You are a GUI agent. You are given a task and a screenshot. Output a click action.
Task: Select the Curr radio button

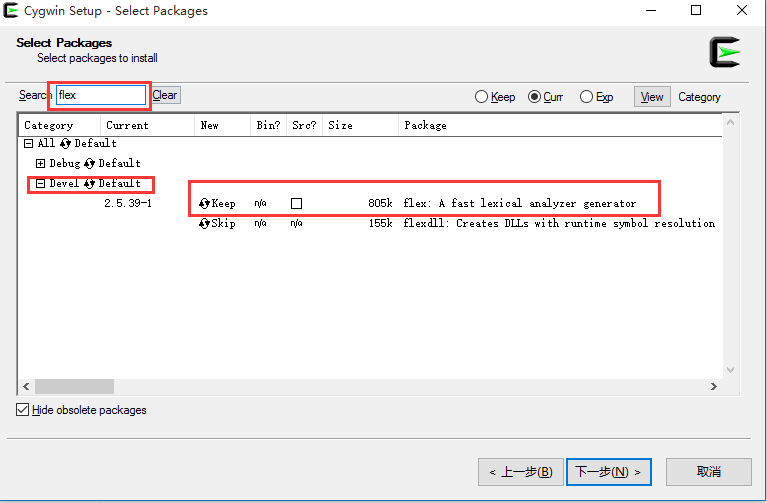tap(534, 97)
